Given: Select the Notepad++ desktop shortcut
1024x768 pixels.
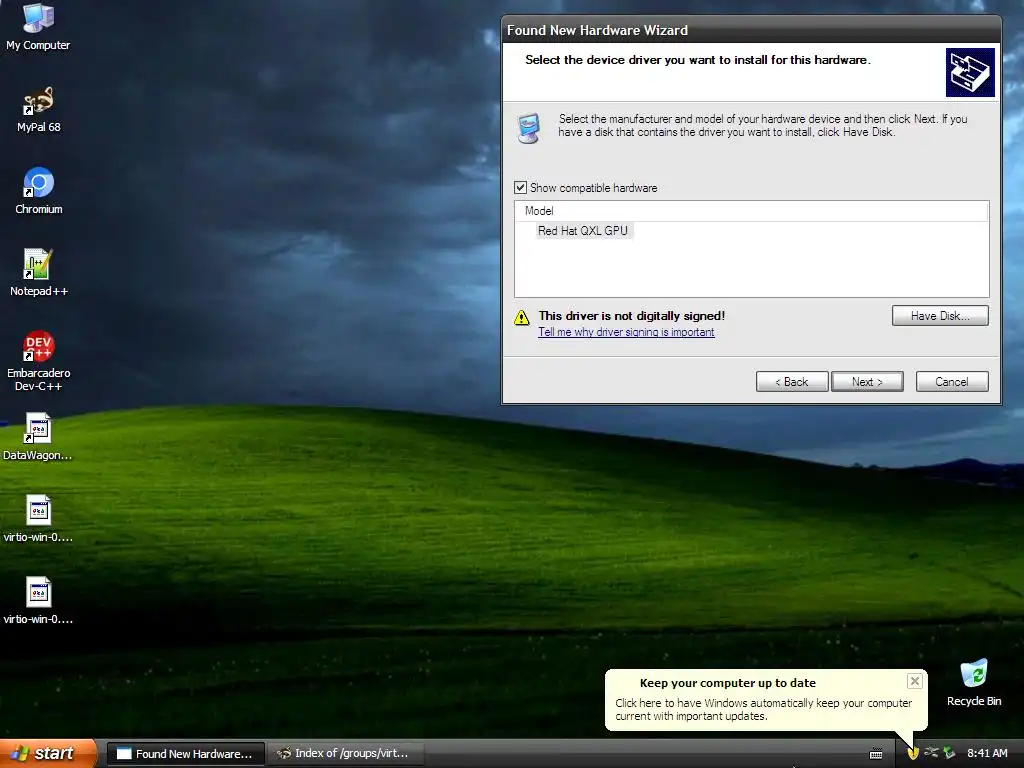Looking at the screenshot, I should click(39, 272).
